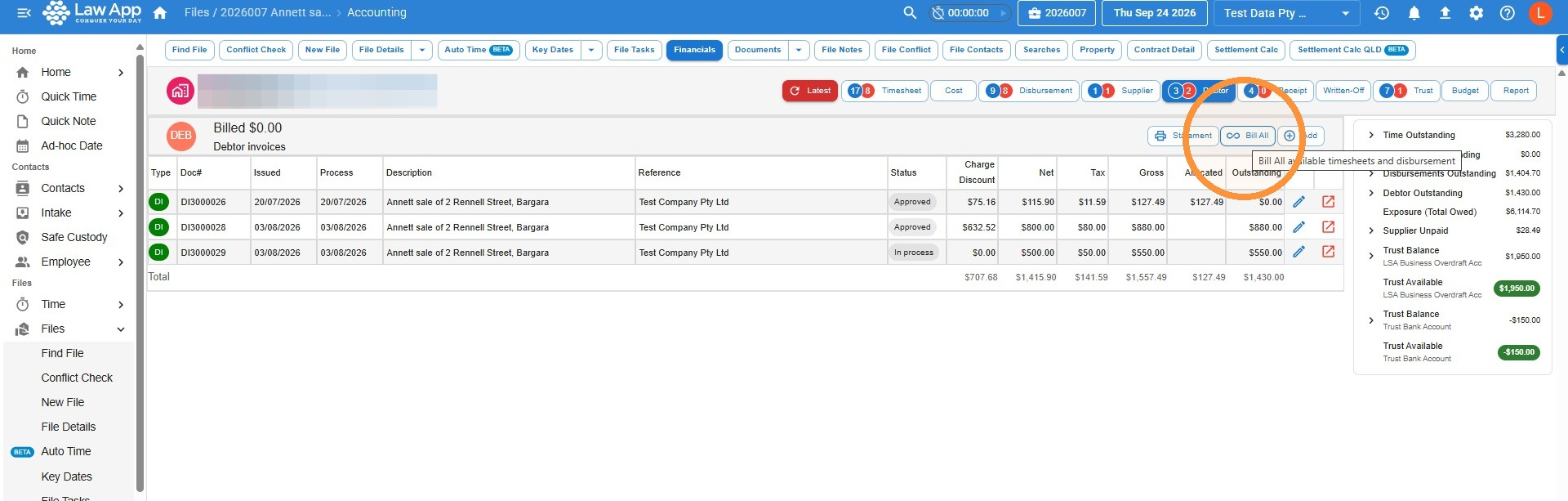Open invoice DI3000026 external link icon
Image resolution: width=1568 pixels, height=501 pixels.
pyautogui.click(x=1329, y=202)
